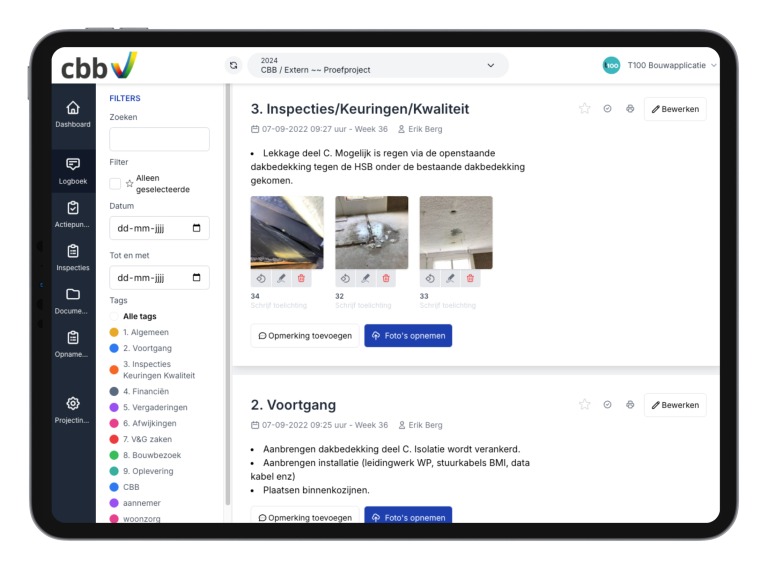
Task: Click Opmerking toevoegen under Inspecties entry
Action: coord(305,335)
